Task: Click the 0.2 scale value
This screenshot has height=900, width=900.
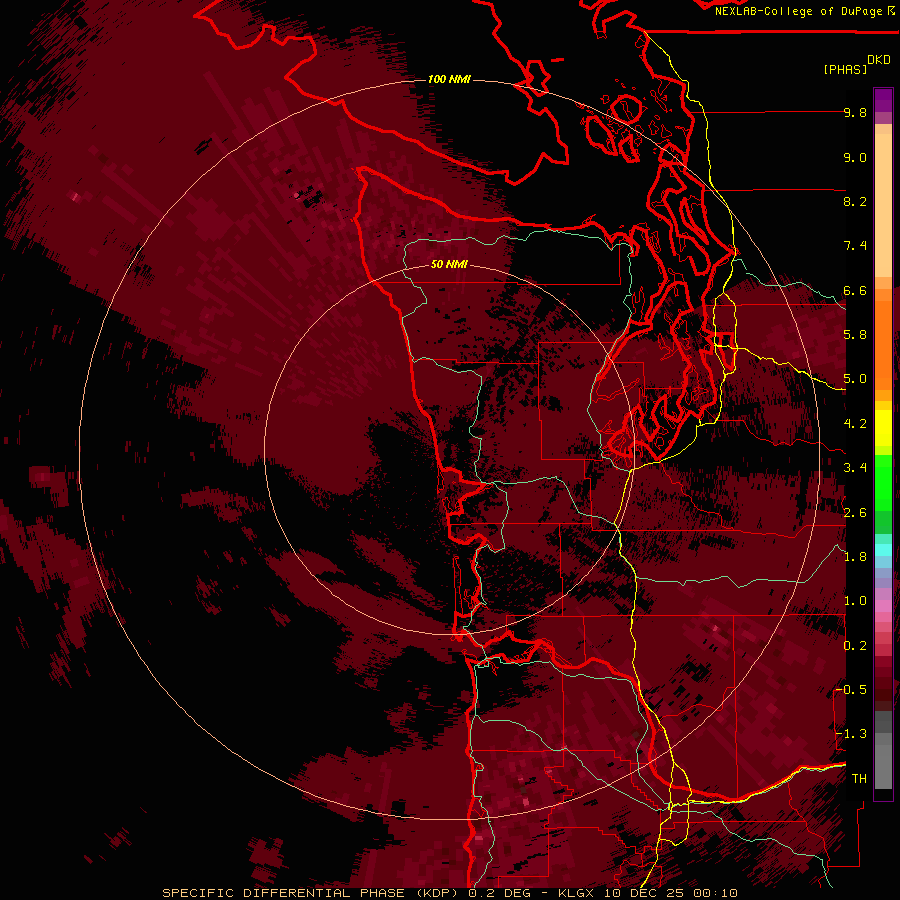Action: pyautogui.click(x=855, y=646)
